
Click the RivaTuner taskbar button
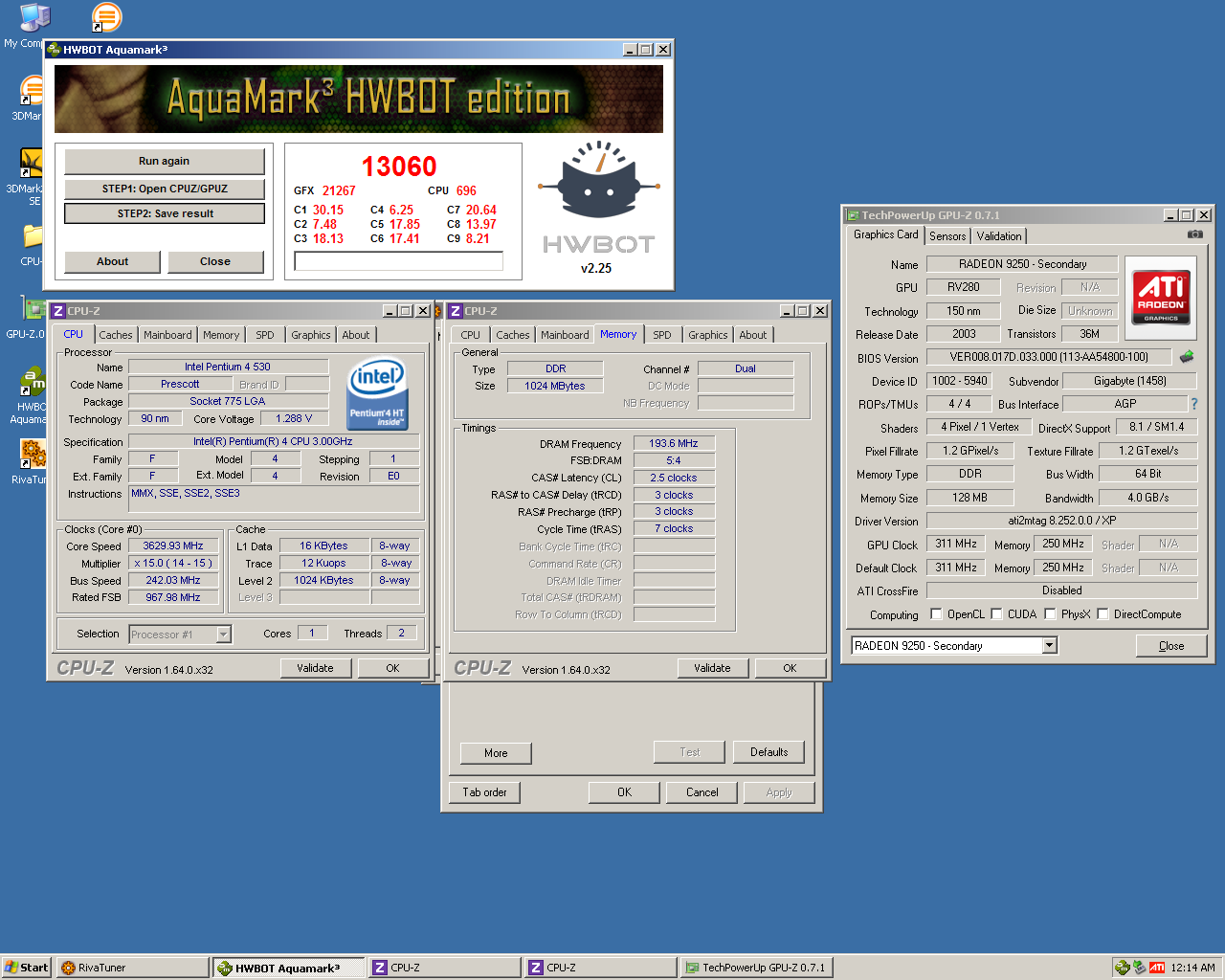tap(132, 968)
